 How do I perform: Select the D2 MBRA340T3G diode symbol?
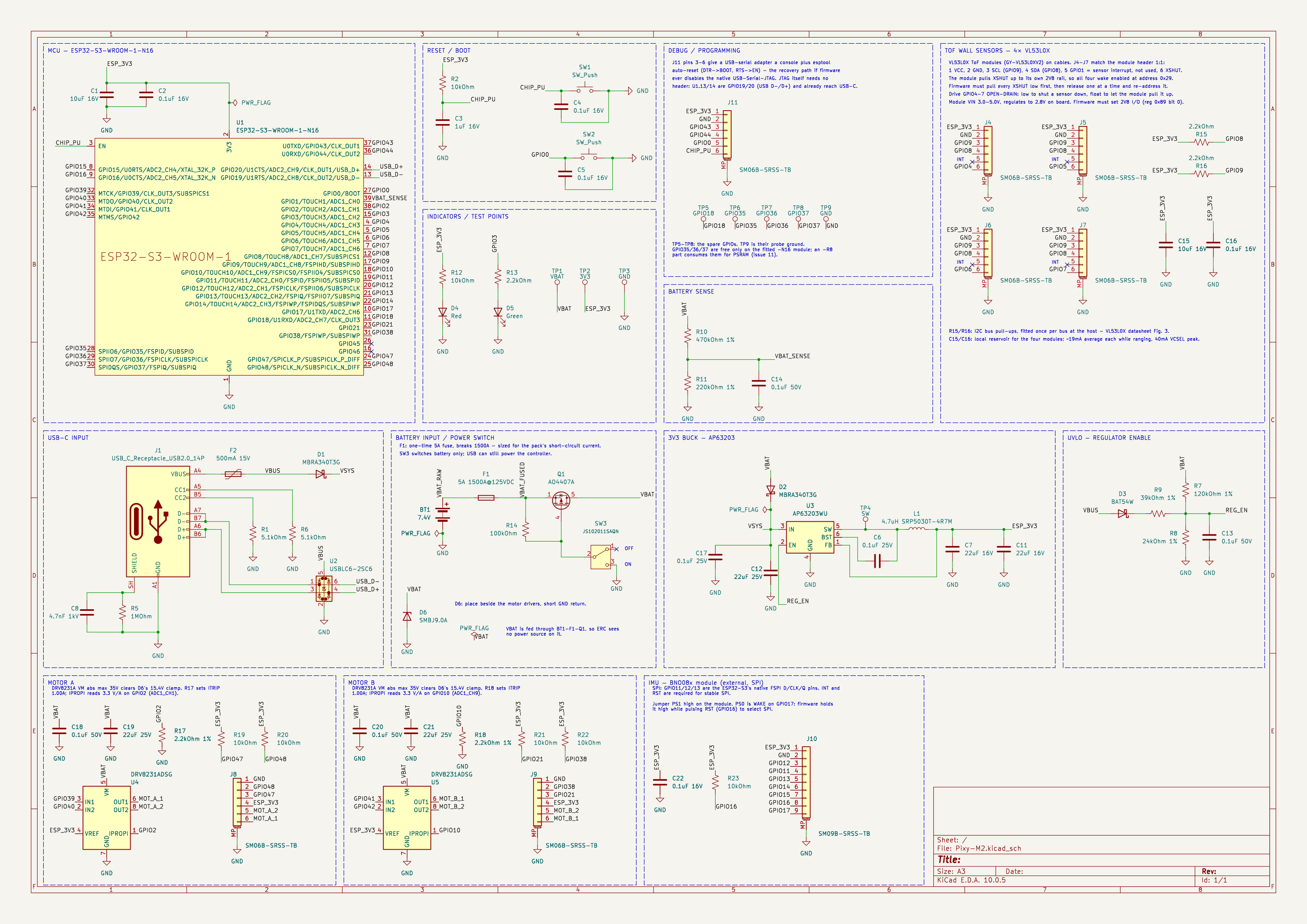[x=771, y=490]
